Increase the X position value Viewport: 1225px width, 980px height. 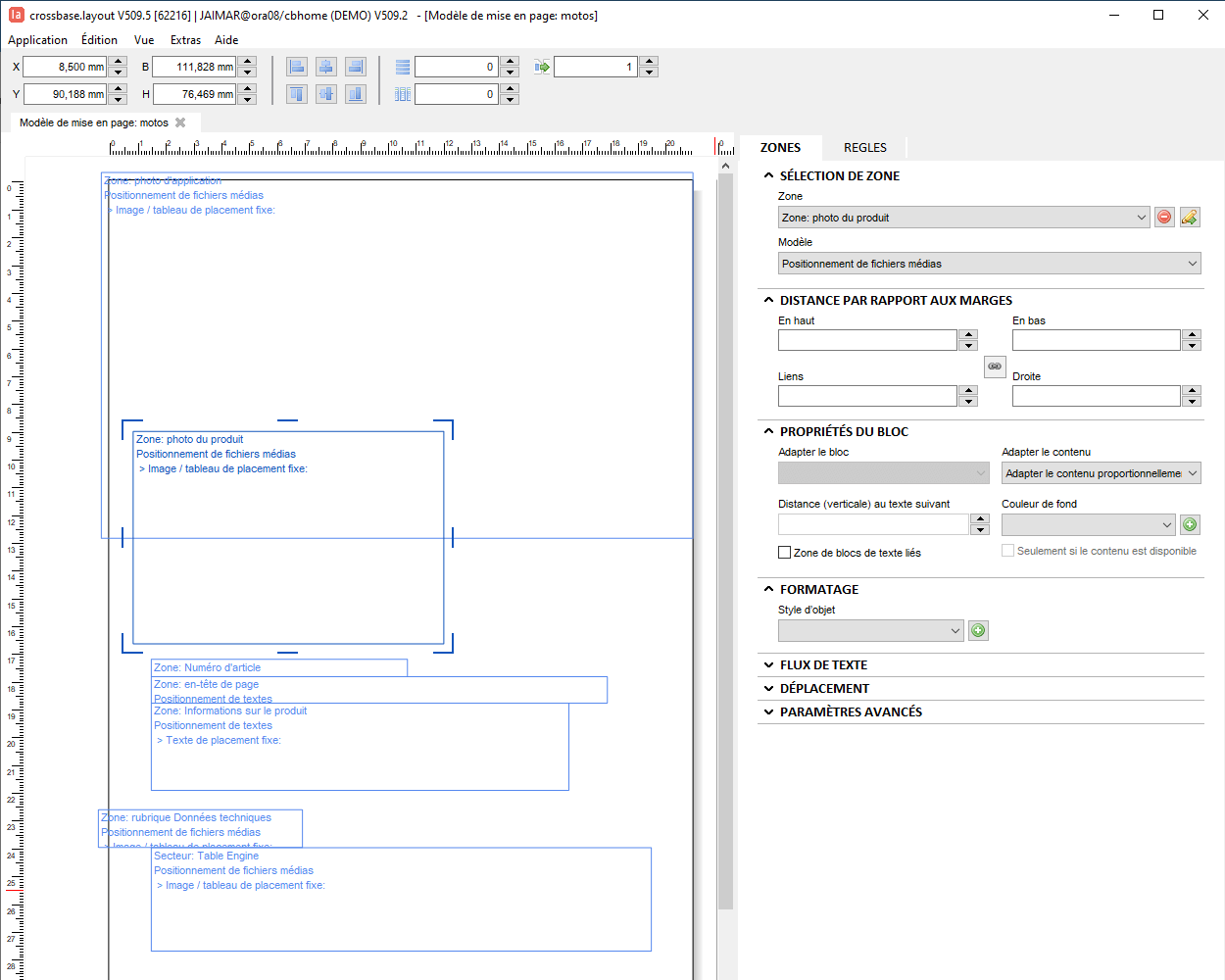(119, 62)
